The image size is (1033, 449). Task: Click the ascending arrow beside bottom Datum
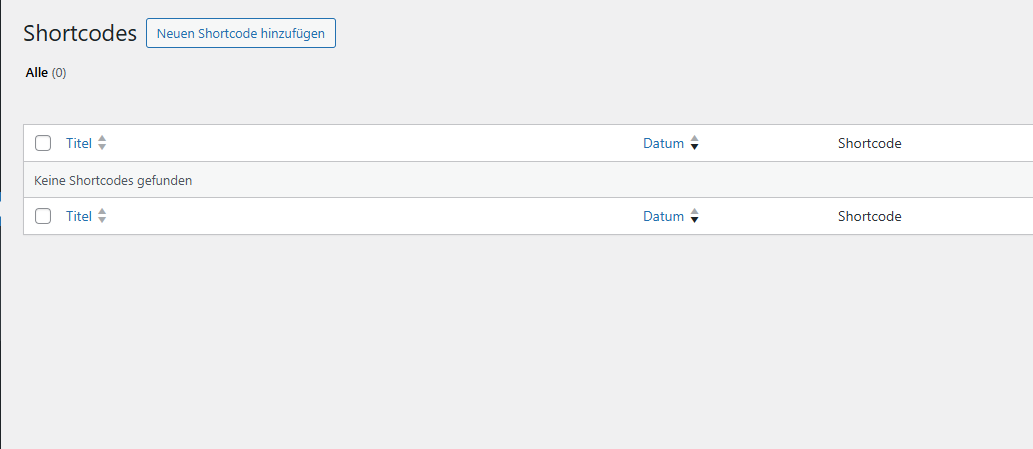coord(695,212)
